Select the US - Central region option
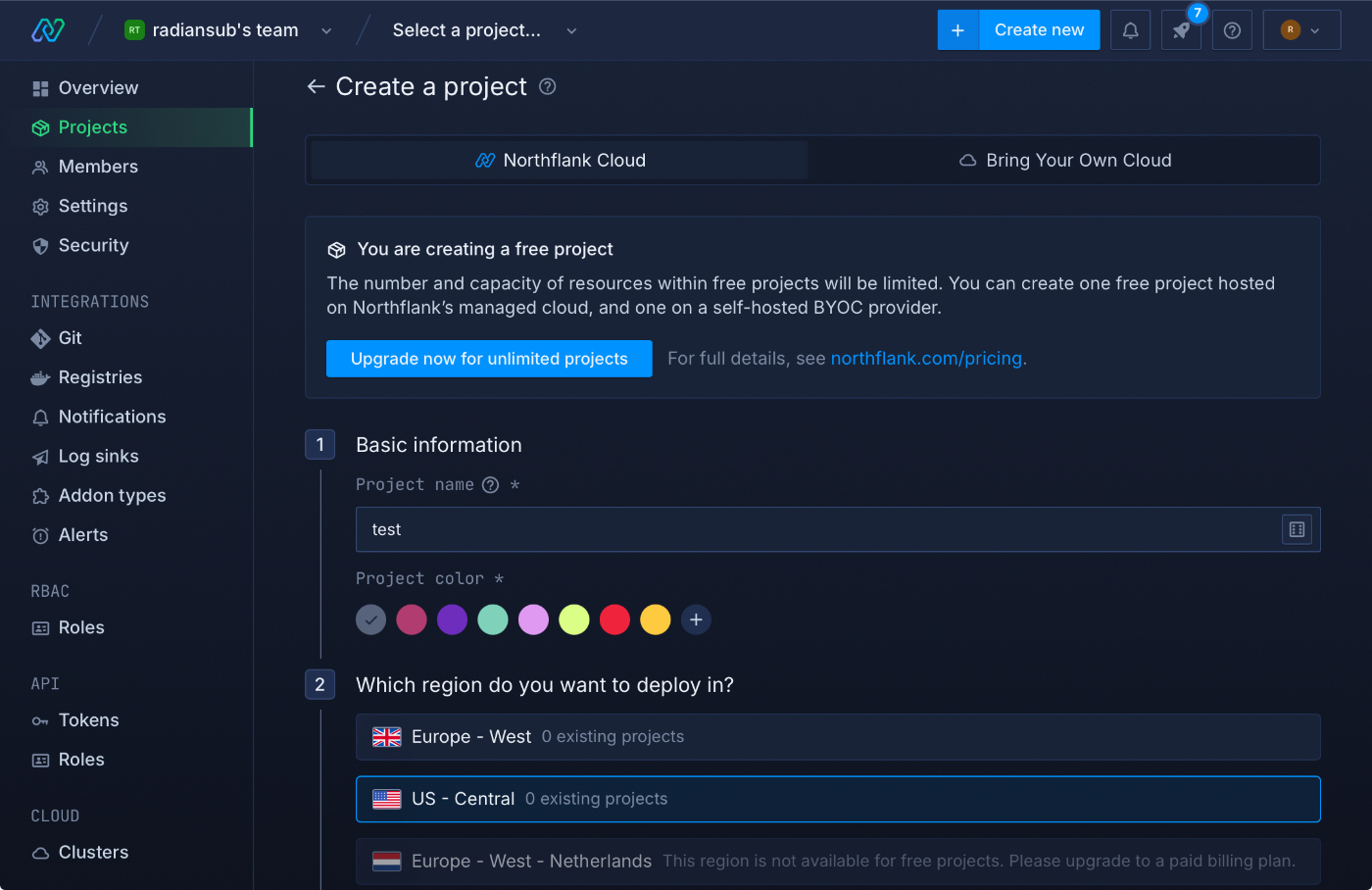1372x890 pixels. (x=838, y=799)
